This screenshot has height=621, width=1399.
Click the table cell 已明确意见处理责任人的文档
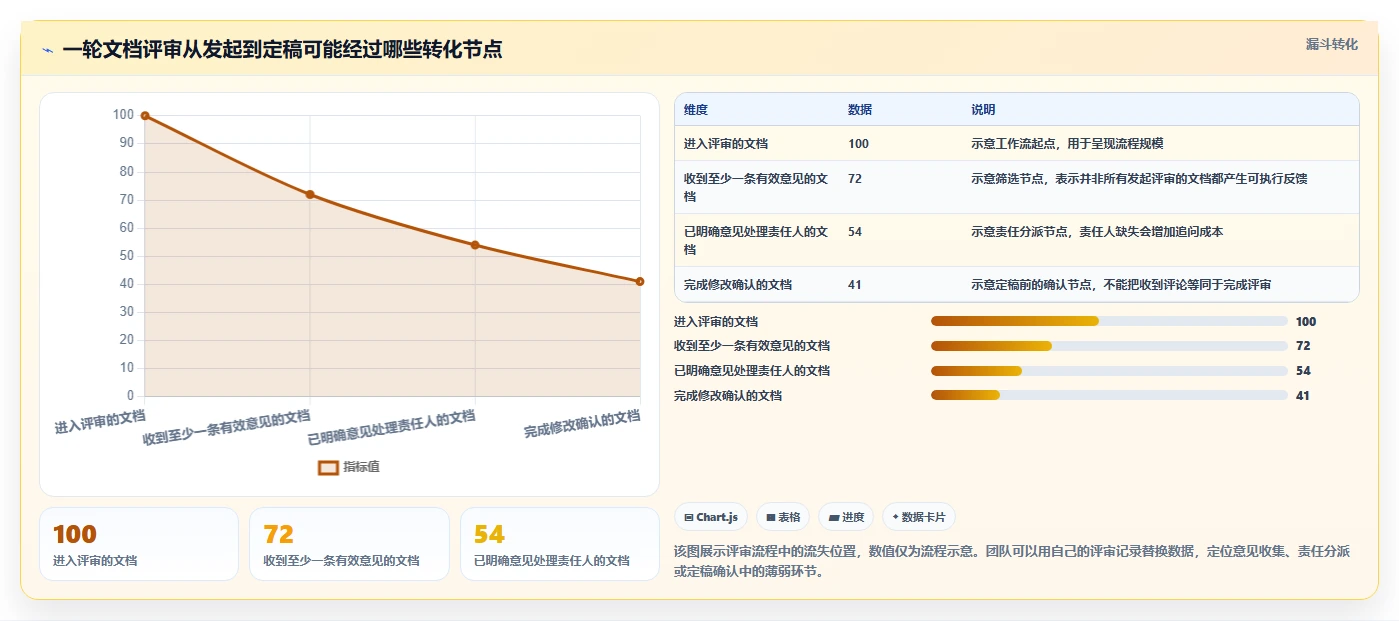point(756,240)
